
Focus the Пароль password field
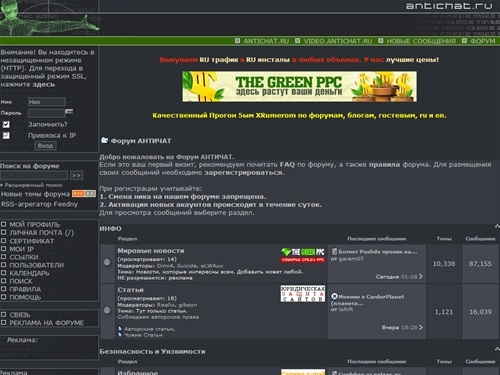(x=47, y=113)
